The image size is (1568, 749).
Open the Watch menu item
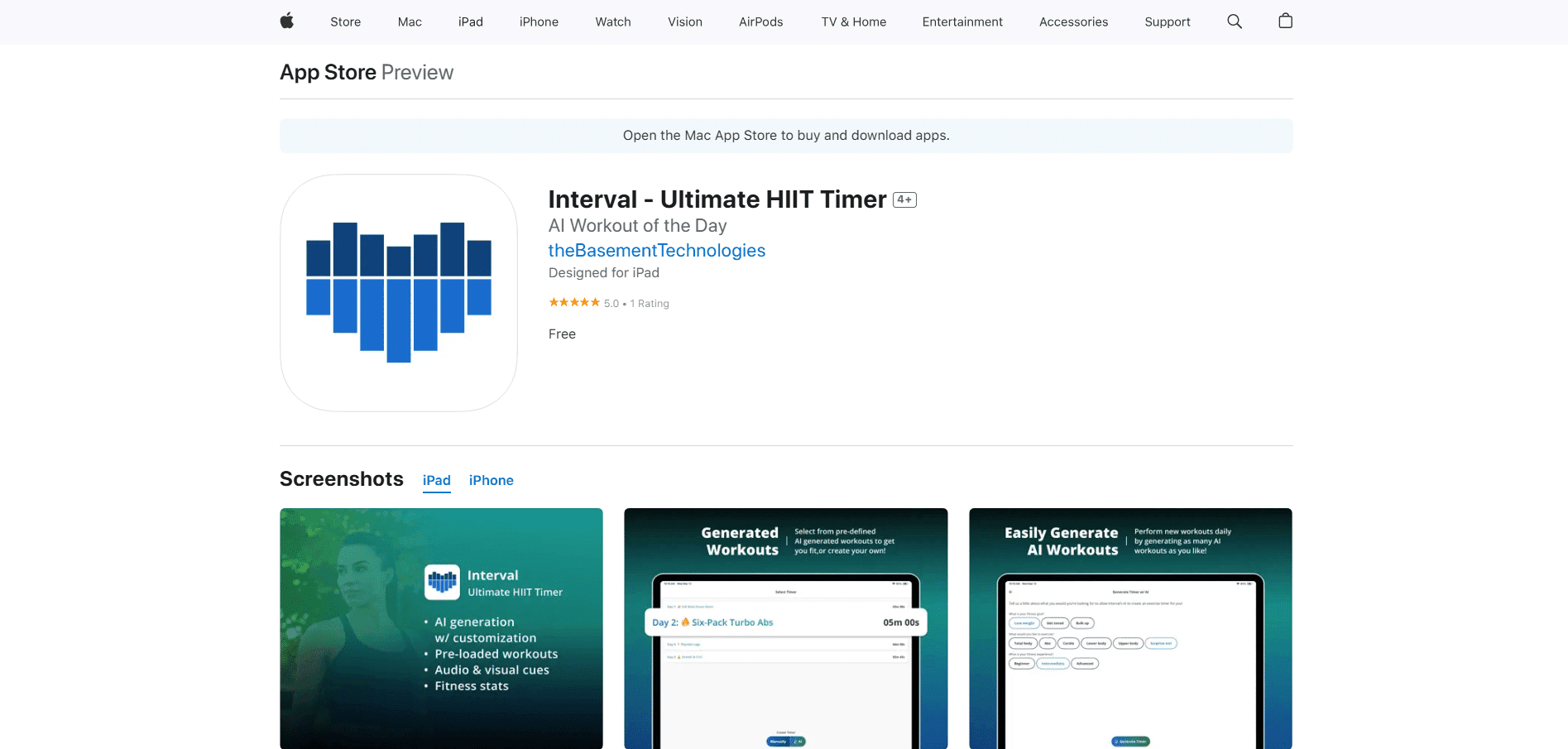(x=612, y=22)
